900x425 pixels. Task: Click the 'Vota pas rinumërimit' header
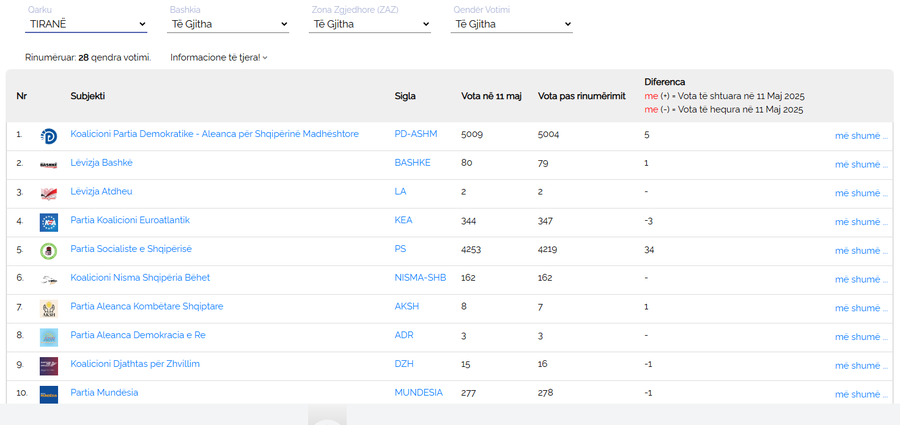point(581,96)
